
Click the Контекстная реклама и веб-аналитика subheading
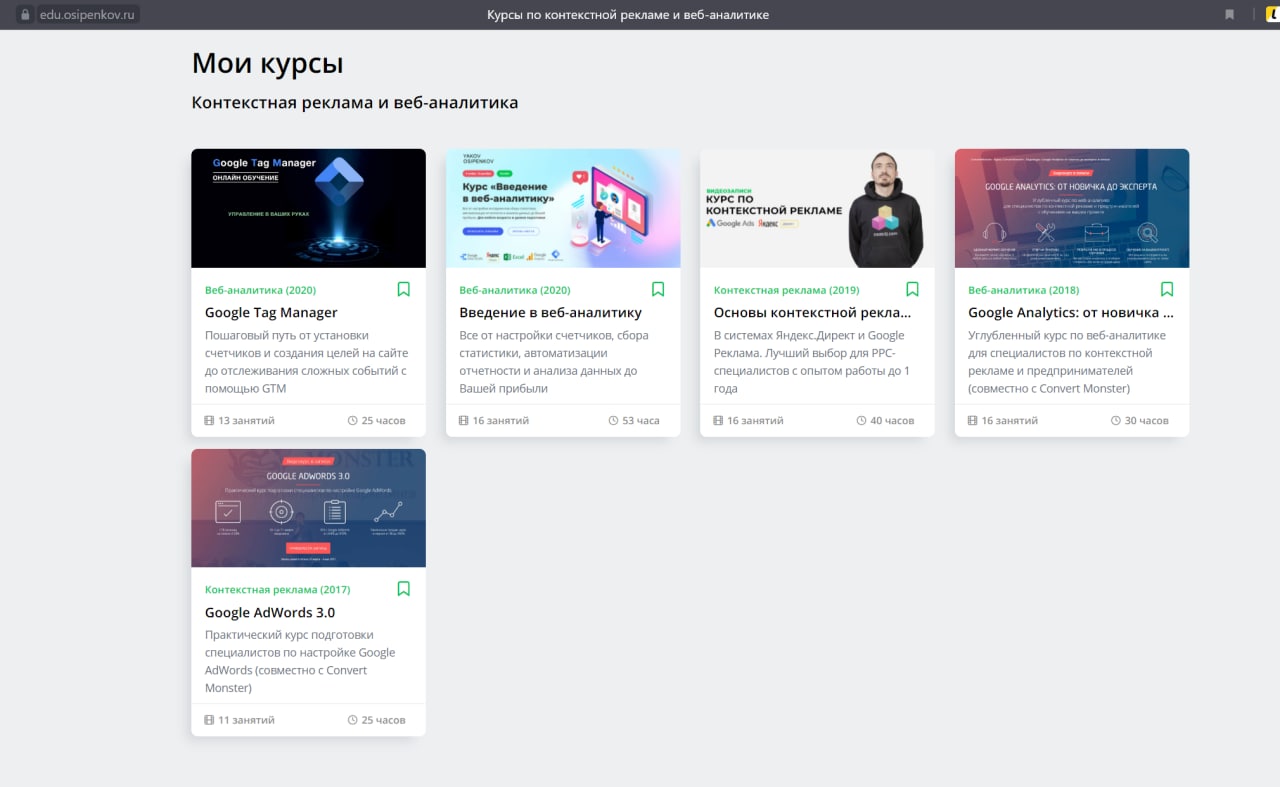355,103
